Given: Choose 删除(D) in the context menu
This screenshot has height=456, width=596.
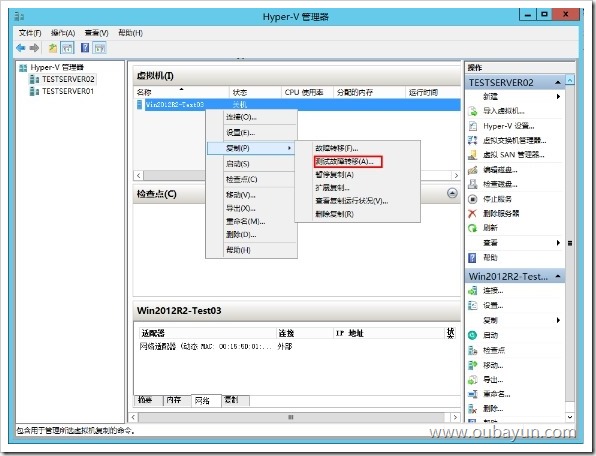Looking at the screenshot, I should coord(252,235).
